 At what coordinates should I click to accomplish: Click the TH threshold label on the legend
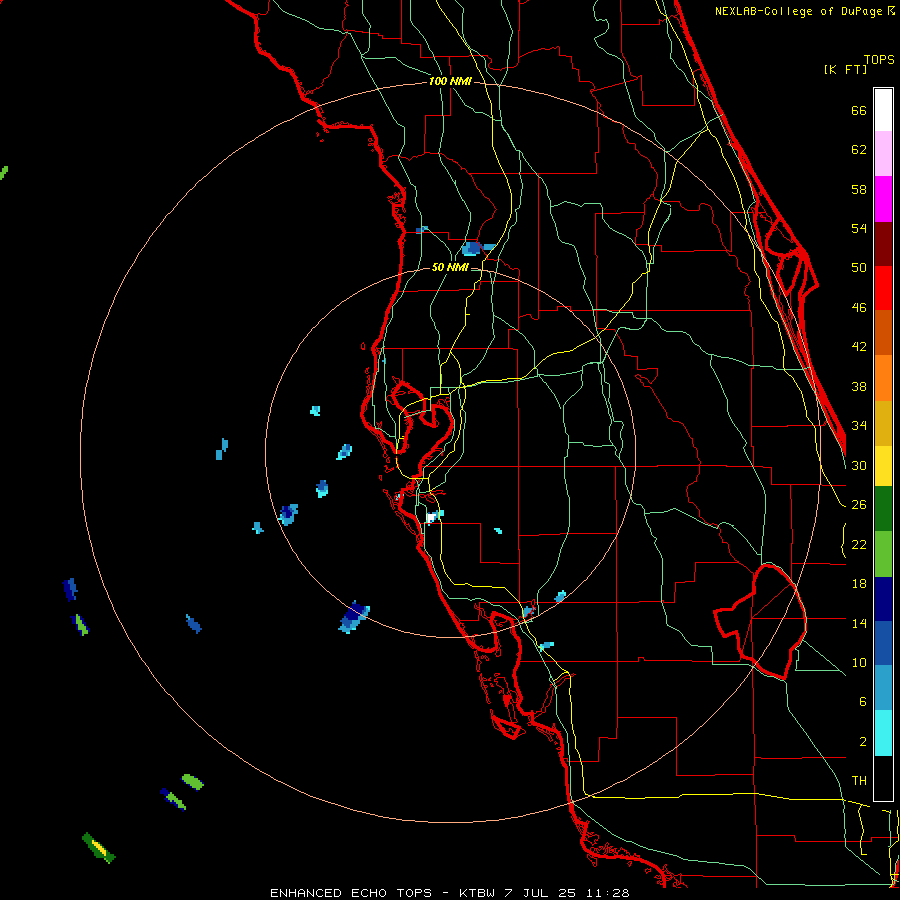(x=859, y=781)
